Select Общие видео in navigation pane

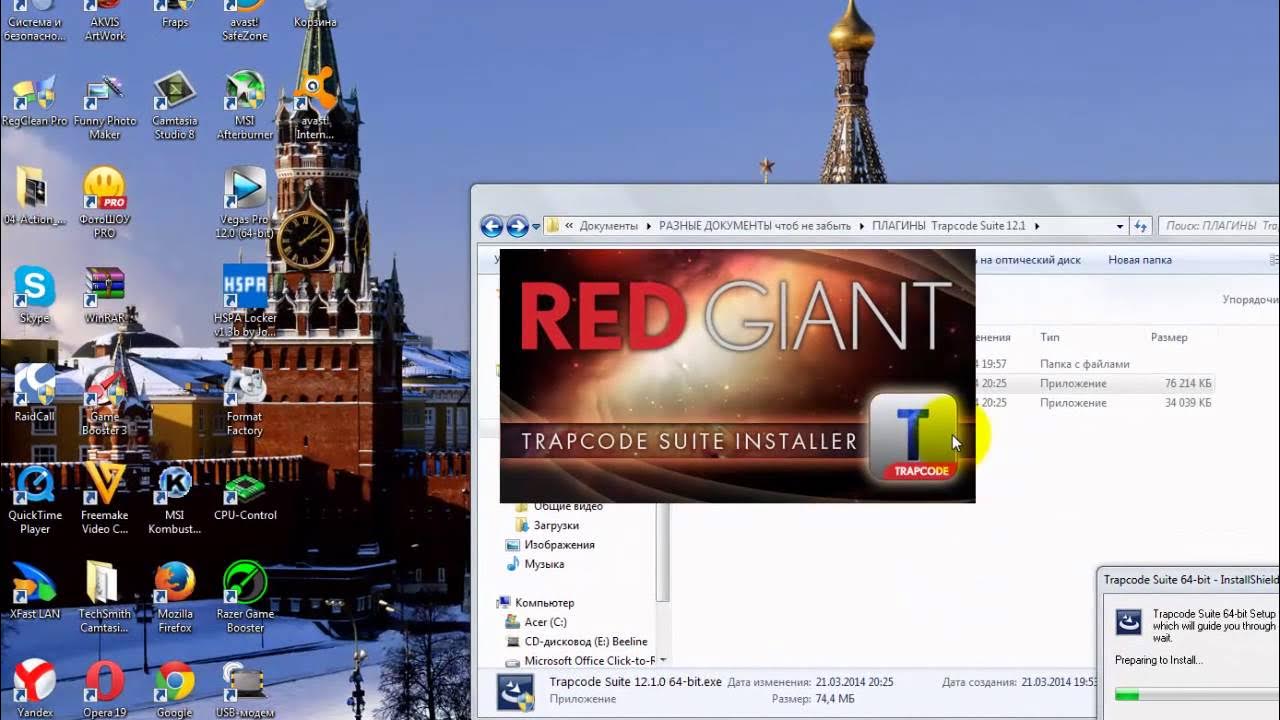click(x=558, y=507)
